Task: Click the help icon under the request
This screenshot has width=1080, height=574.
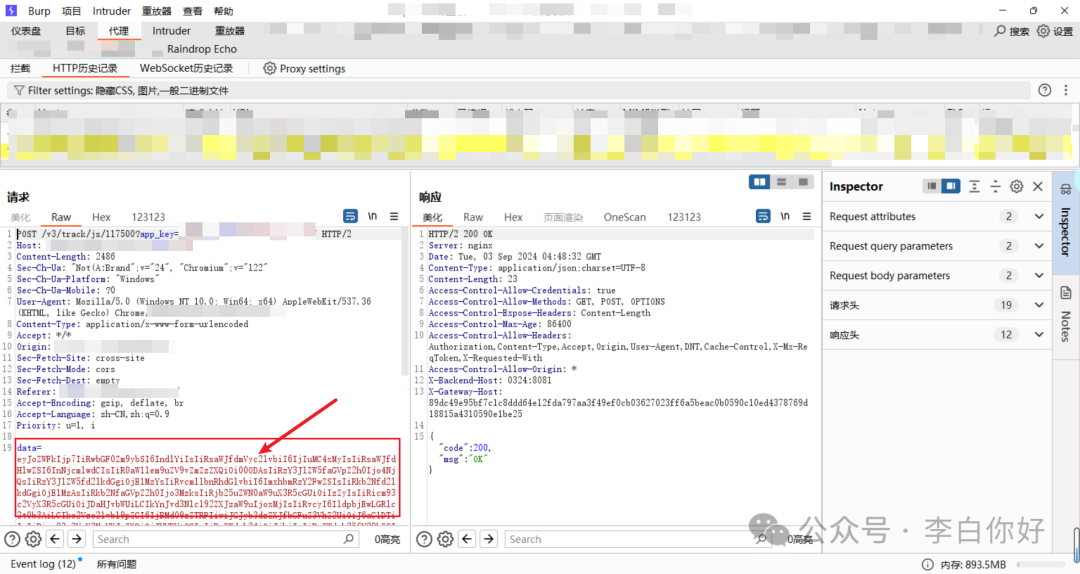Action: point(12,539)
